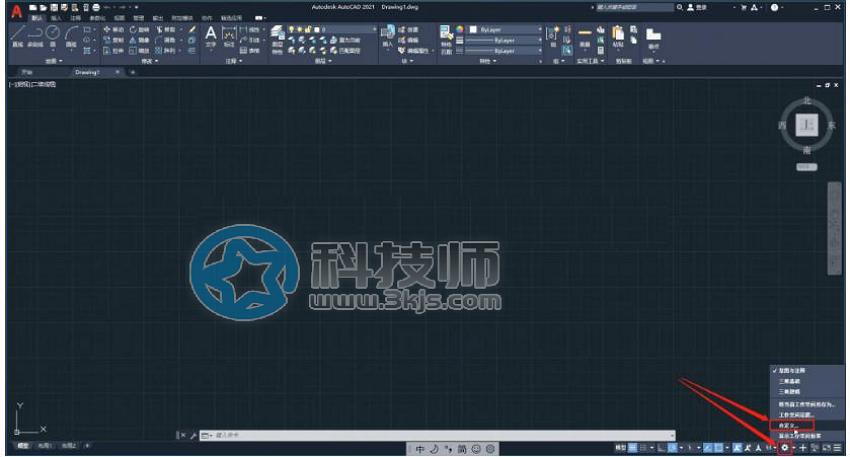Viewport: 850px width, 457px height.
Task: Toggle isometric drafting in status bar
Action: (x=690, y=448)
